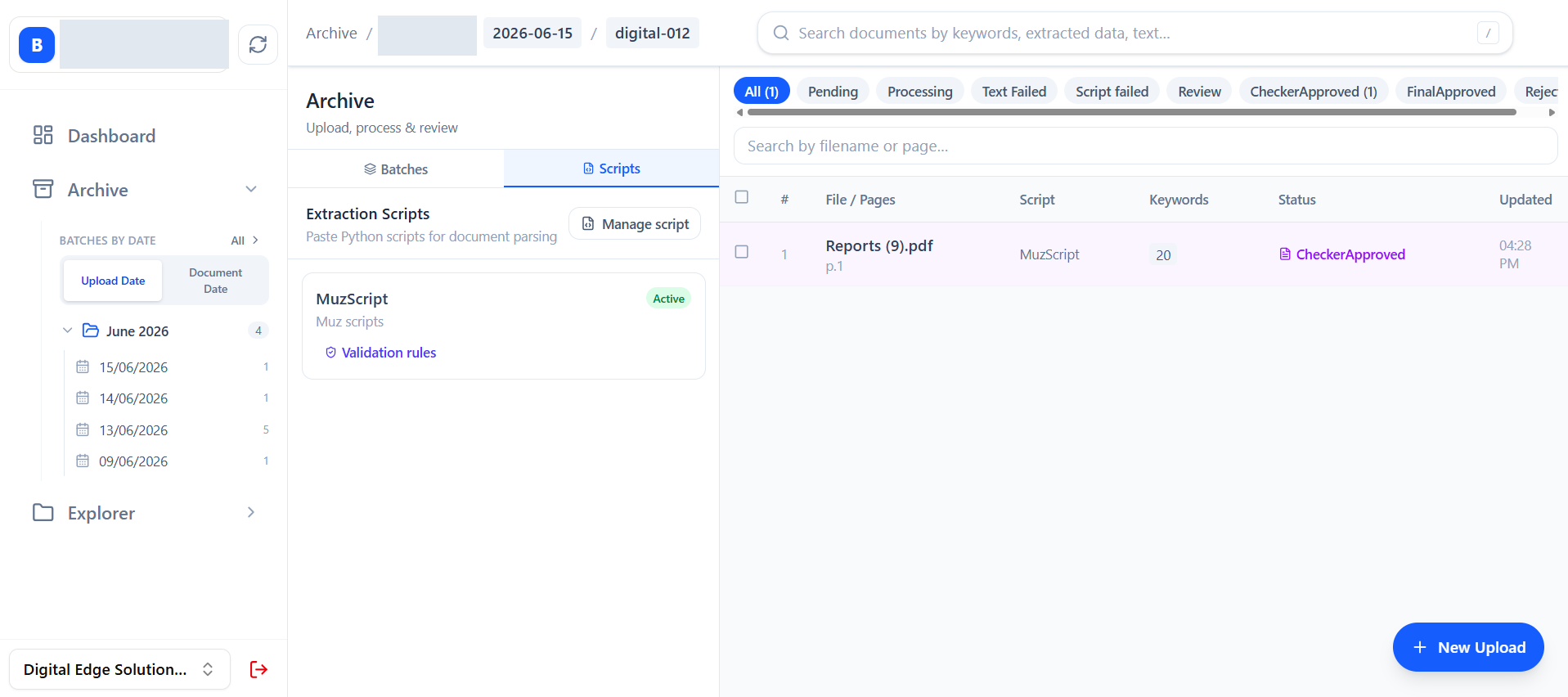Click calendar icon beside 15/06/2026

point(83,366)
